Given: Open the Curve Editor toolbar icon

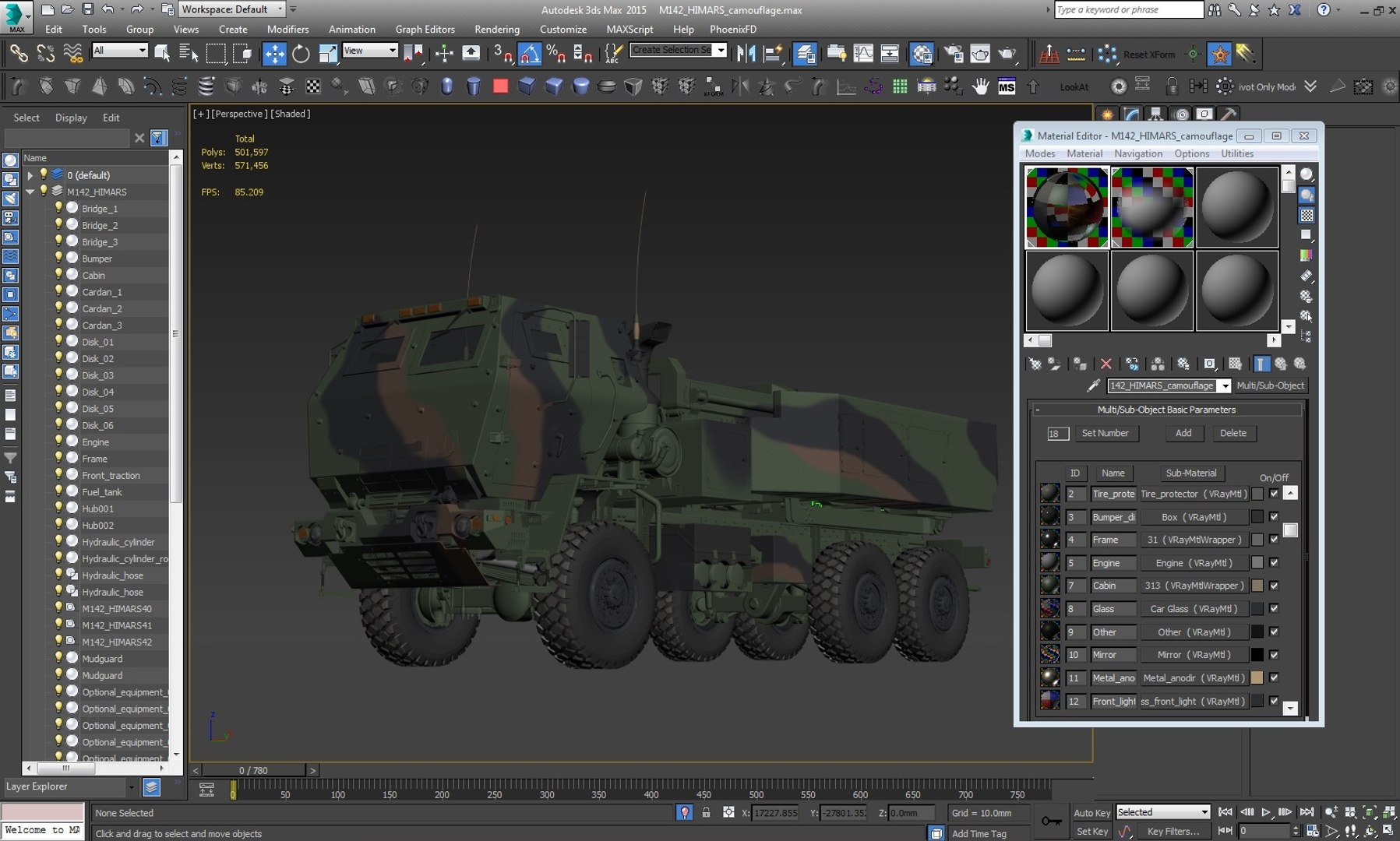Looking at the screenshot, I should point(863,54).
